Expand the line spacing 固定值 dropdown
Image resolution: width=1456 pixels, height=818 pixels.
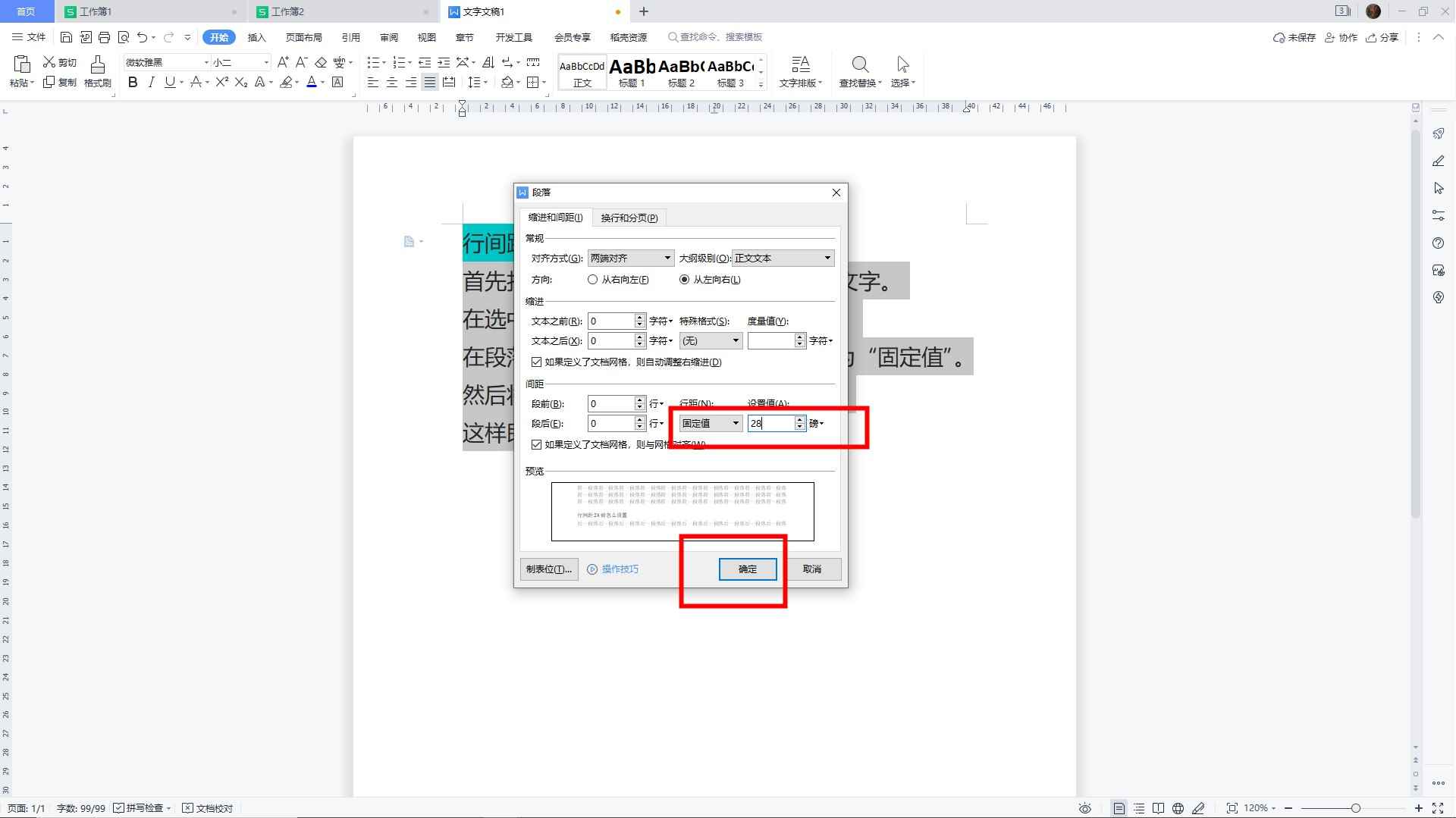[711, 424]
